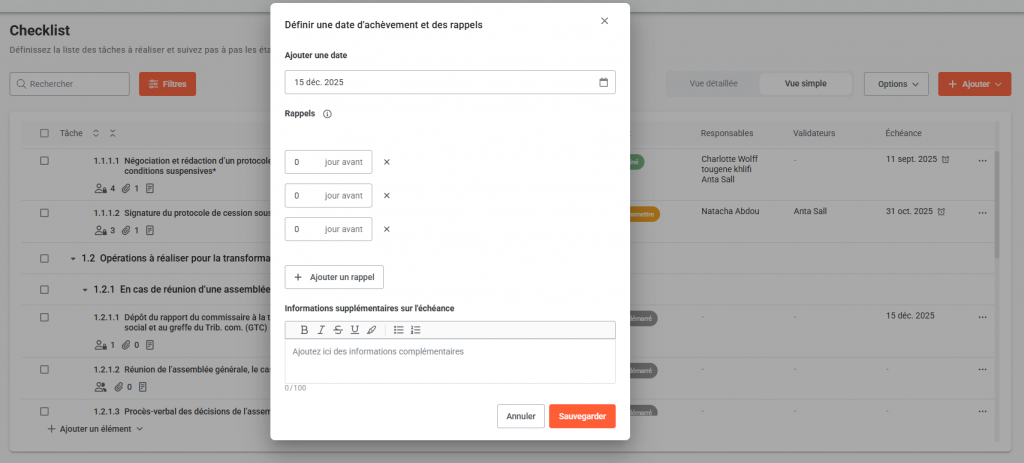Delete the third reminder row

coord(387,229)
